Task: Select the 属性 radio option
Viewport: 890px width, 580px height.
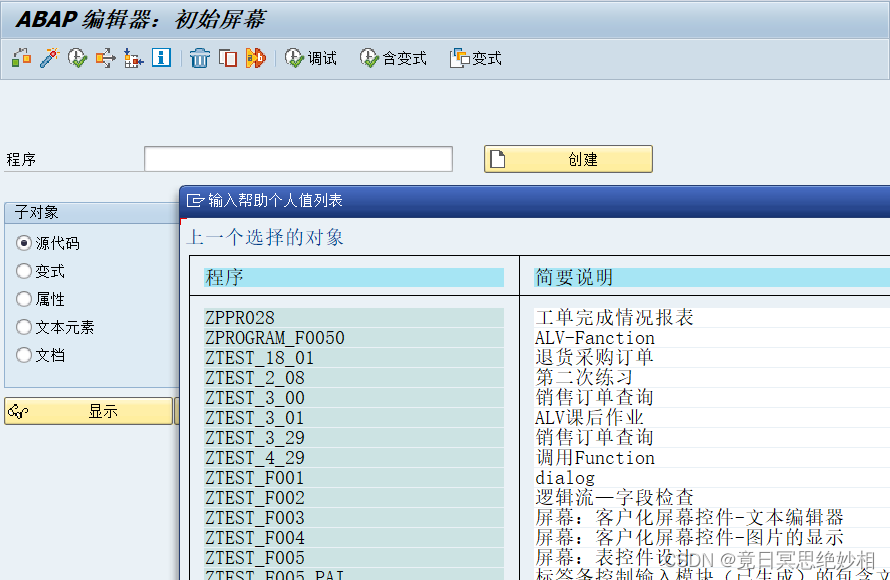Action: point(22,298)
